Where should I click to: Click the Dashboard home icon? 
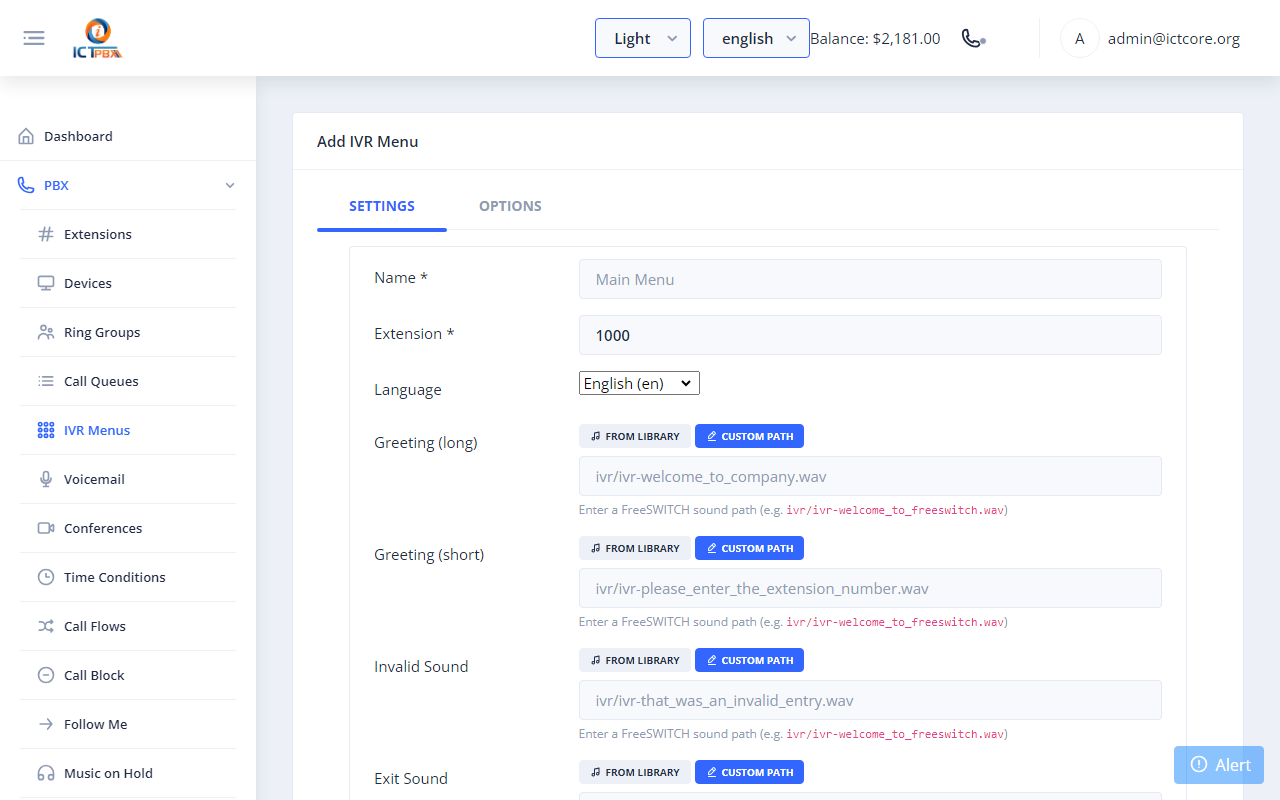tap(26, 136)
